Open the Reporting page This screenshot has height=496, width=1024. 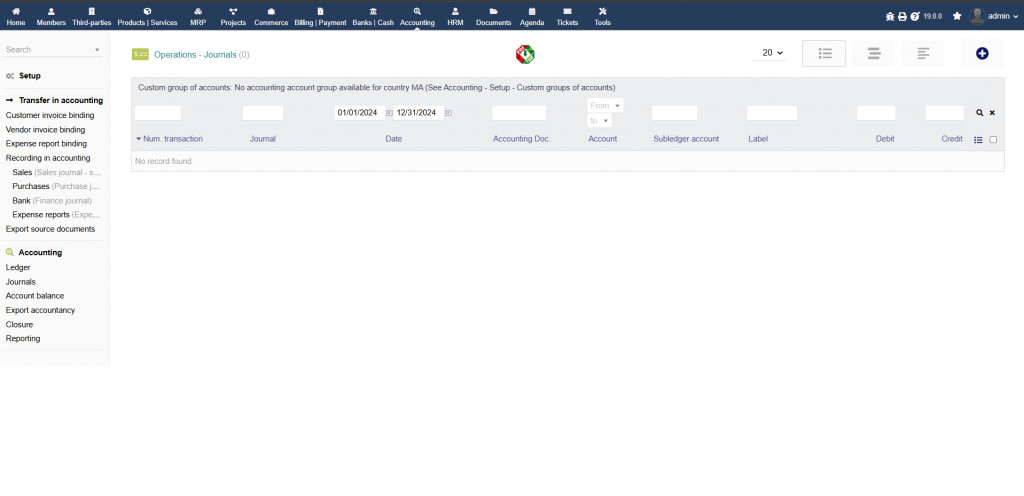23,339
